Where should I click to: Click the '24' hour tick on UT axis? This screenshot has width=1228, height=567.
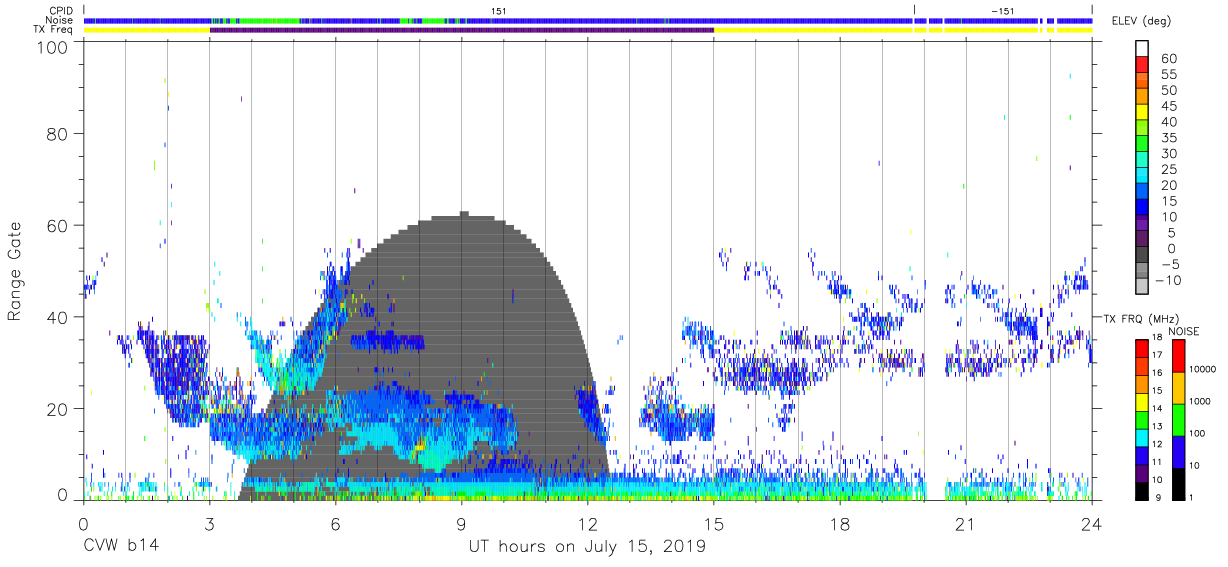tap(1092, 524)
